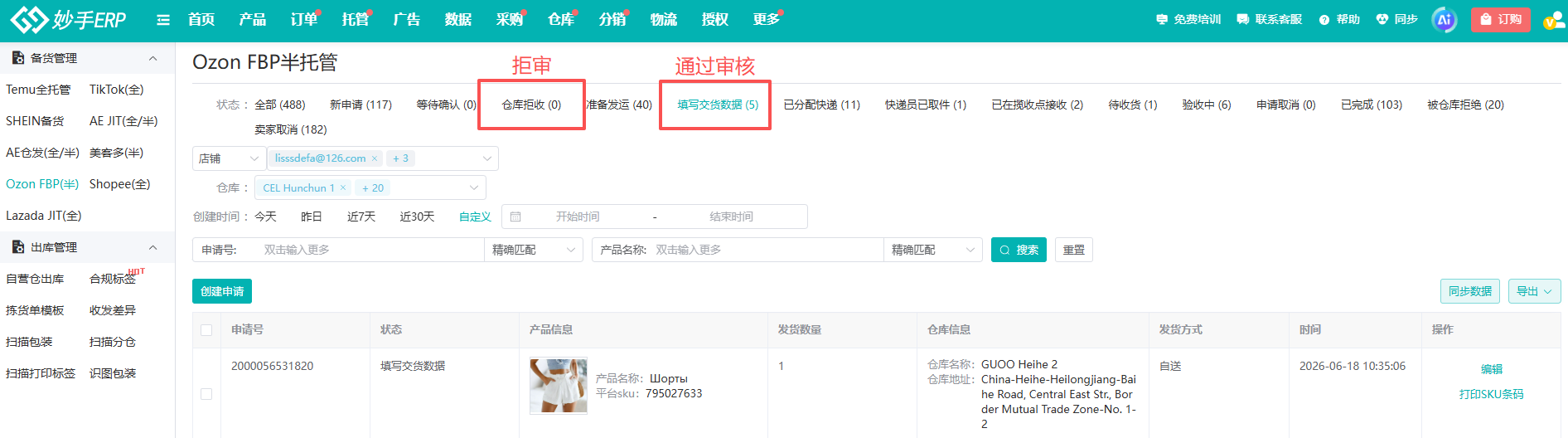This screenshot has width=1568, height=438.
Task: Click the 同步 sync link
Action: click(1396, 19)
